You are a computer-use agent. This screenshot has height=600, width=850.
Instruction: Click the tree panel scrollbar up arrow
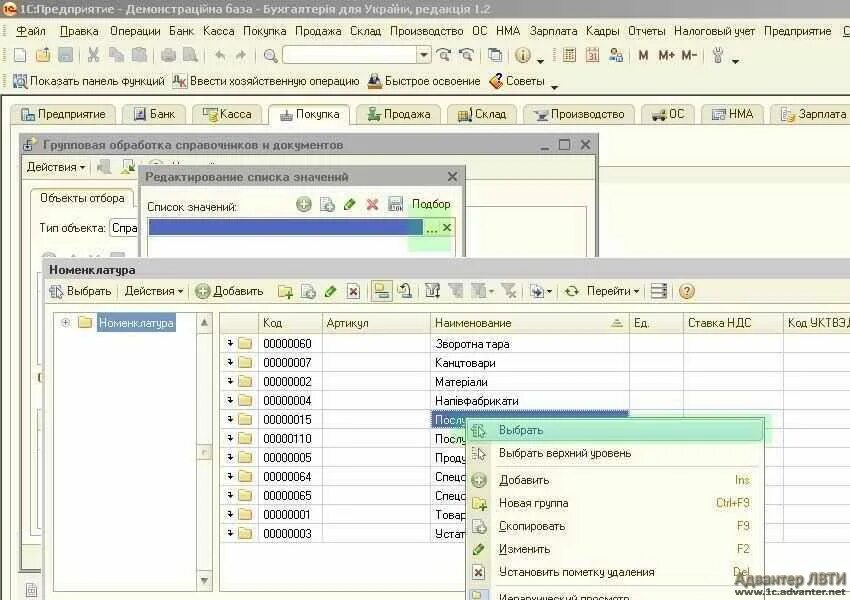coord(204,323)
